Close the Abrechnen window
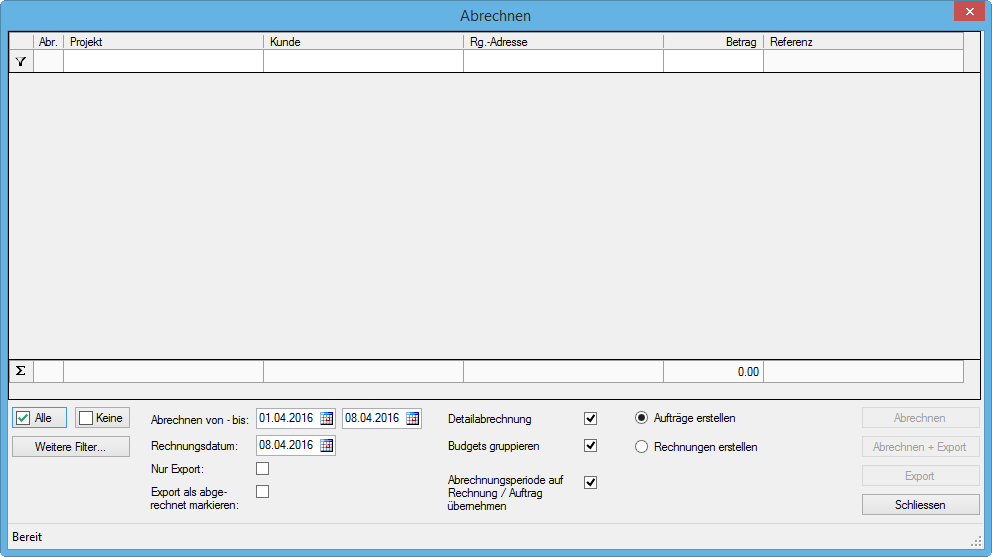 coord(968,11)
